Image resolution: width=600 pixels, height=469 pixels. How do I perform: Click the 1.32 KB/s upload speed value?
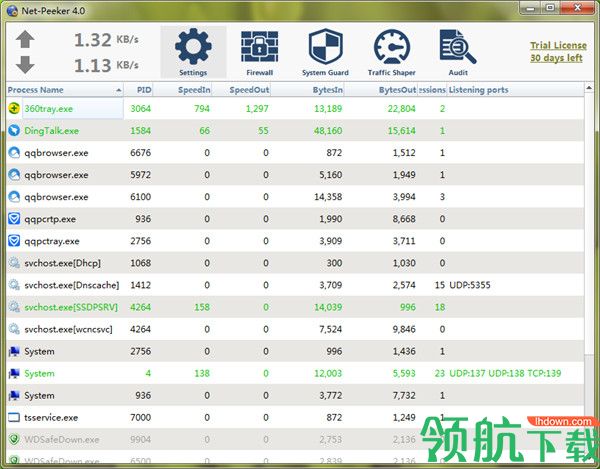click(x=106, y=40)
